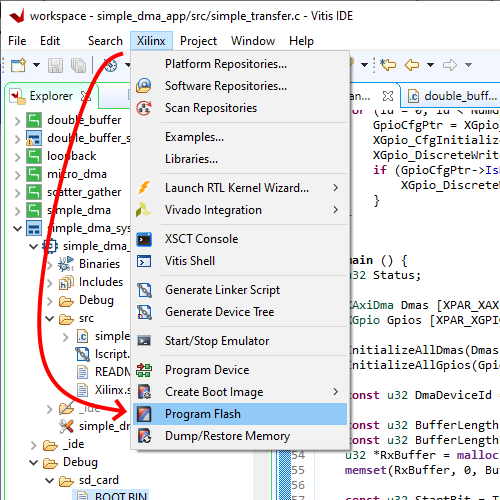Expand the loopback project node
Viewport: 500px width, 500px height.
tap(17, 156)
